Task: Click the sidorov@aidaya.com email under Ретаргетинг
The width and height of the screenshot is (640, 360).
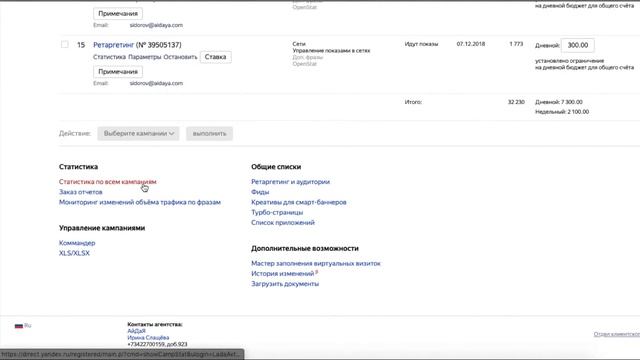Action: click(156, 83)
